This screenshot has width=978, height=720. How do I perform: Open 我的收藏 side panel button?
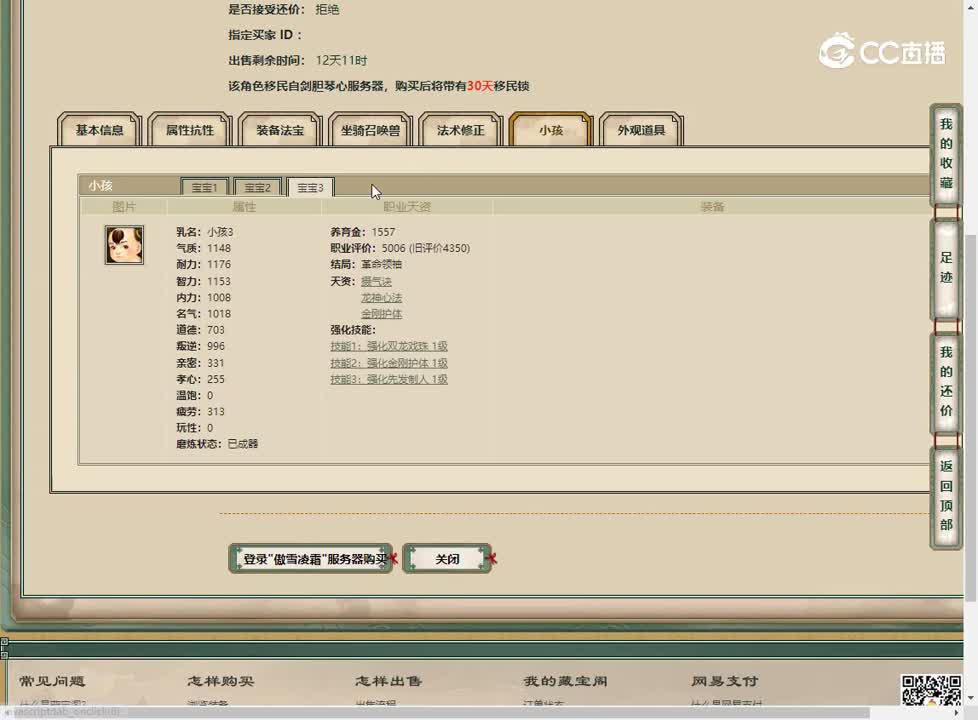[946, 154]
